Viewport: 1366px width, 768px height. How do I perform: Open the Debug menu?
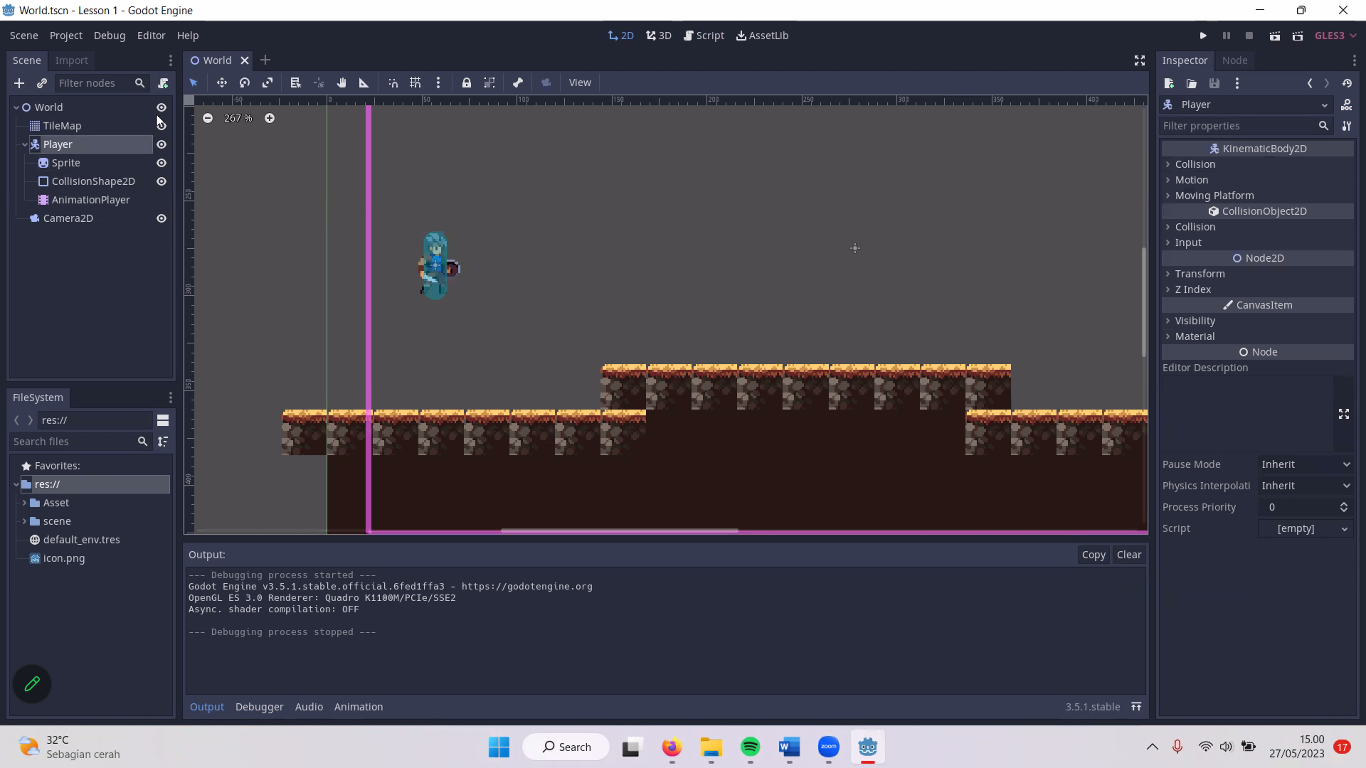(109, 35)
